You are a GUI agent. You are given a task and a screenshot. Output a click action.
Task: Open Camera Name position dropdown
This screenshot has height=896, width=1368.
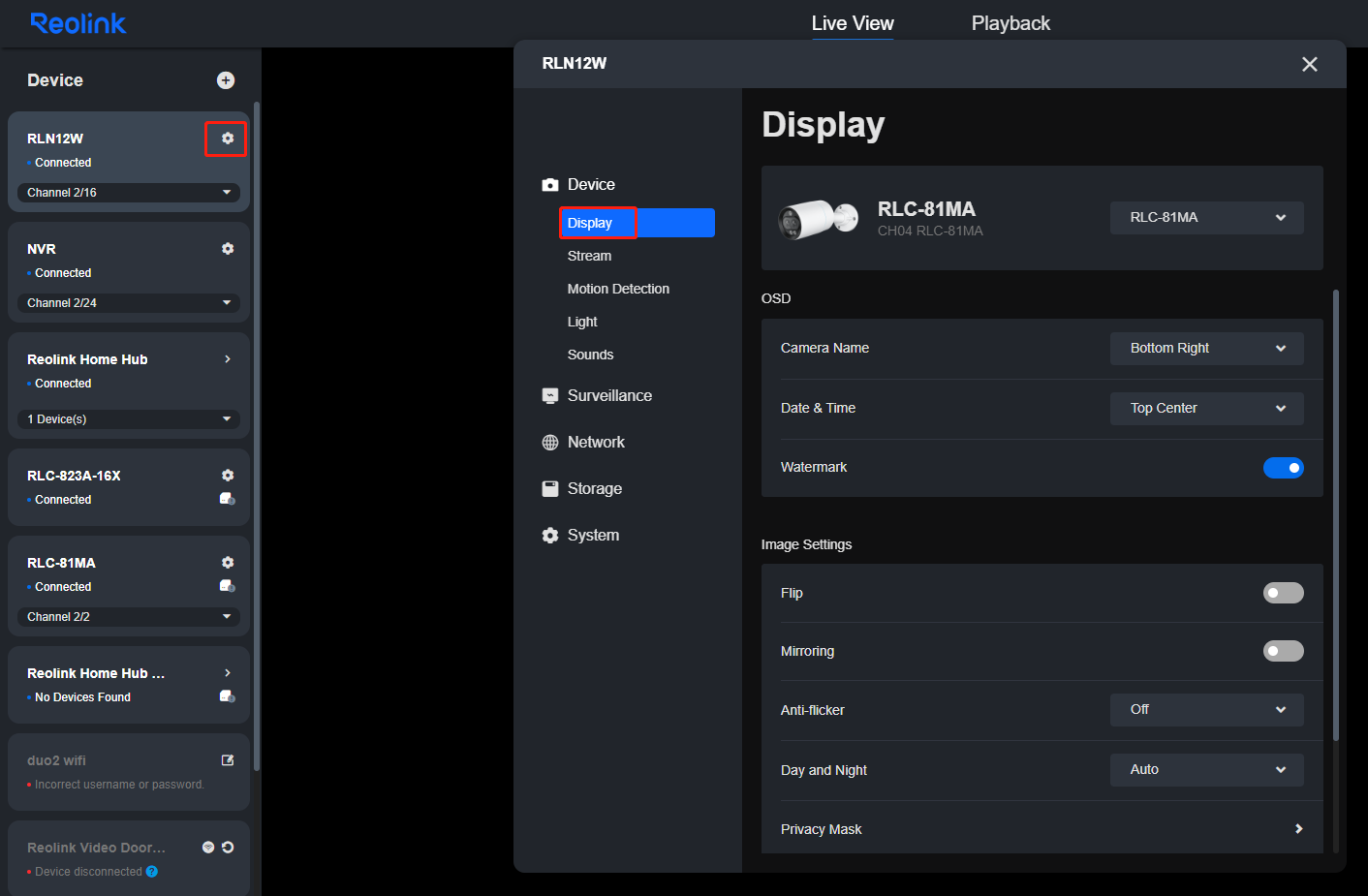pyautogui.click(x=1207, y=349)
